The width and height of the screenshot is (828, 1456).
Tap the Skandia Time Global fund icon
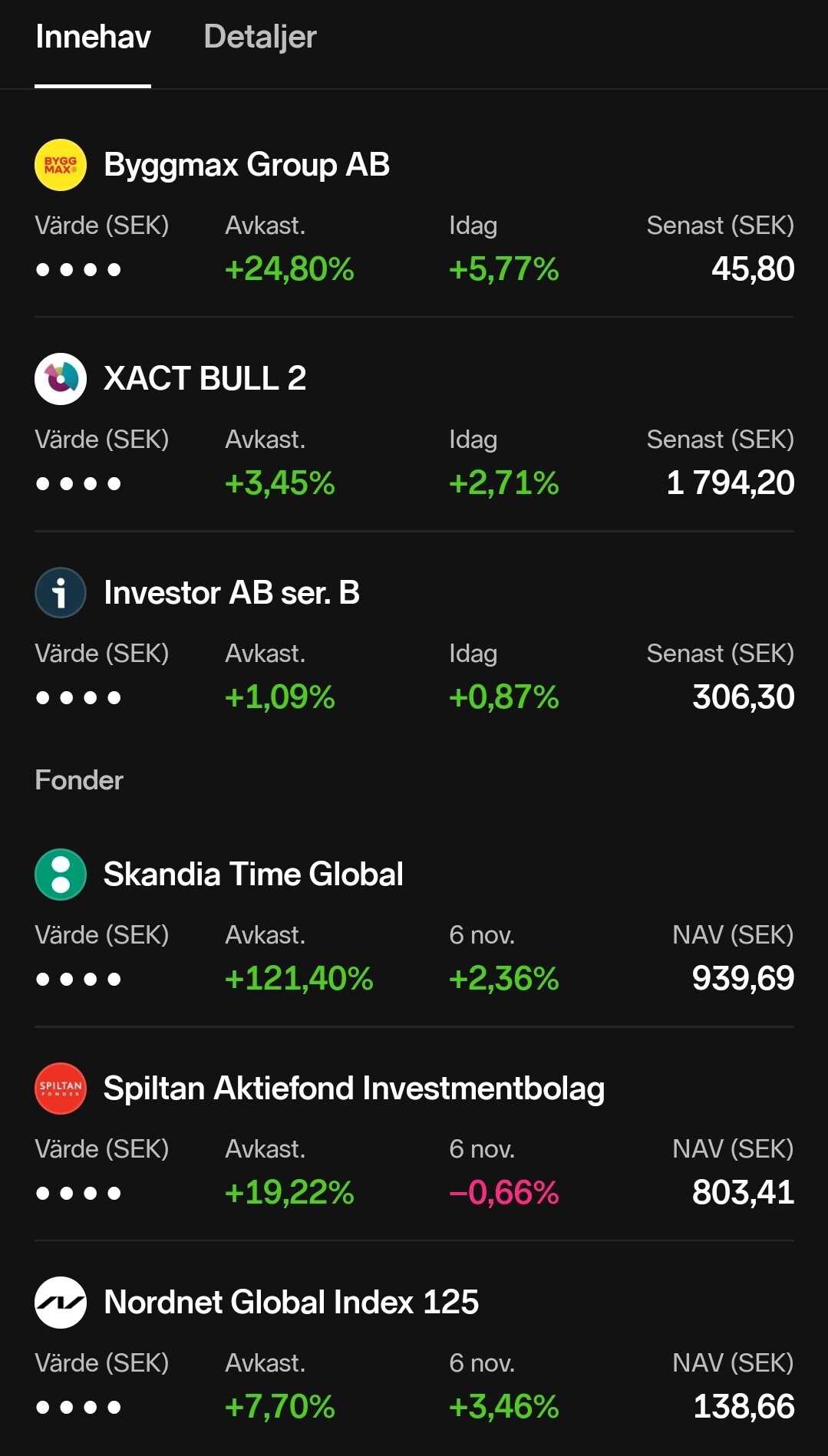click(61, 874)
